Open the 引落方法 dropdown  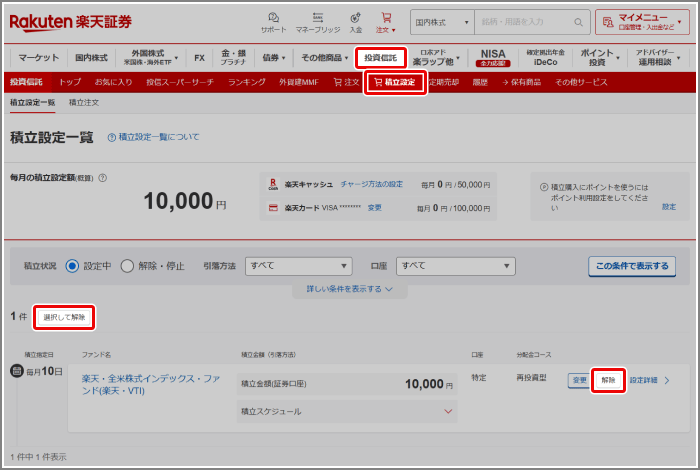[299, 266]
